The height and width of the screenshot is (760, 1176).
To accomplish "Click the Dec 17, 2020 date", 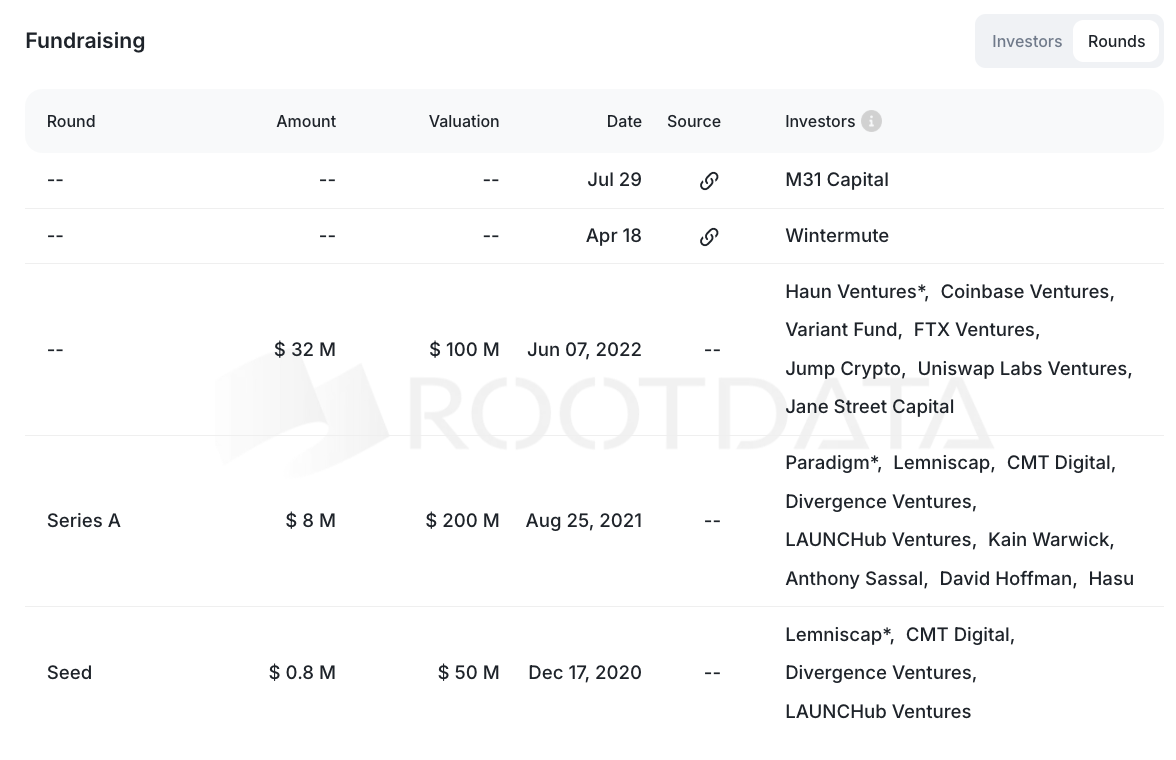I will click(x=585, y=672).
